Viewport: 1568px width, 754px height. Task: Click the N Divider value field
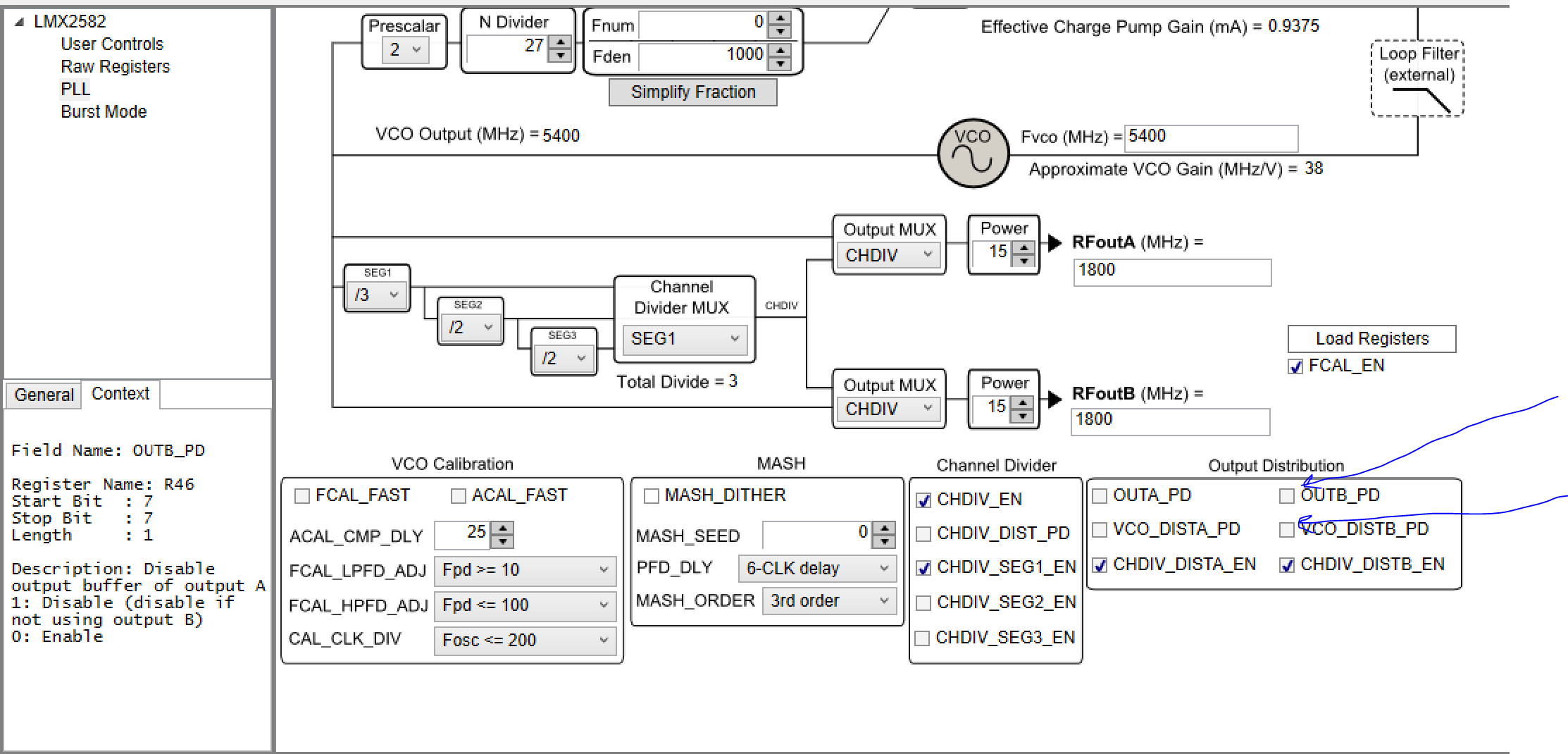[509, 49]
